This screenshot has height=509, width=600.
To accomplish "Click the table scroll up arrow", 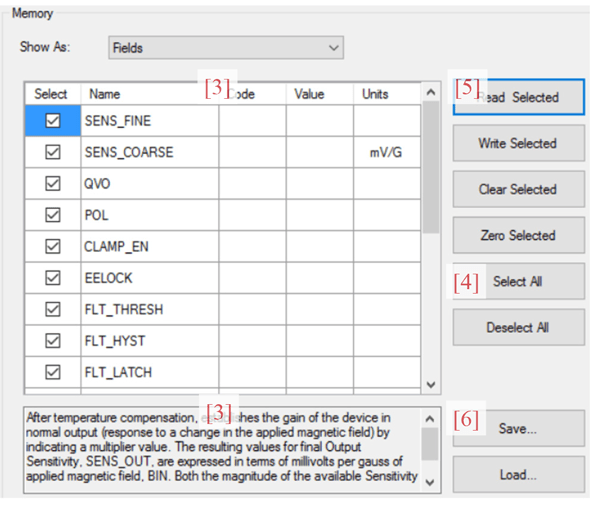I will (x=431, y=92).
